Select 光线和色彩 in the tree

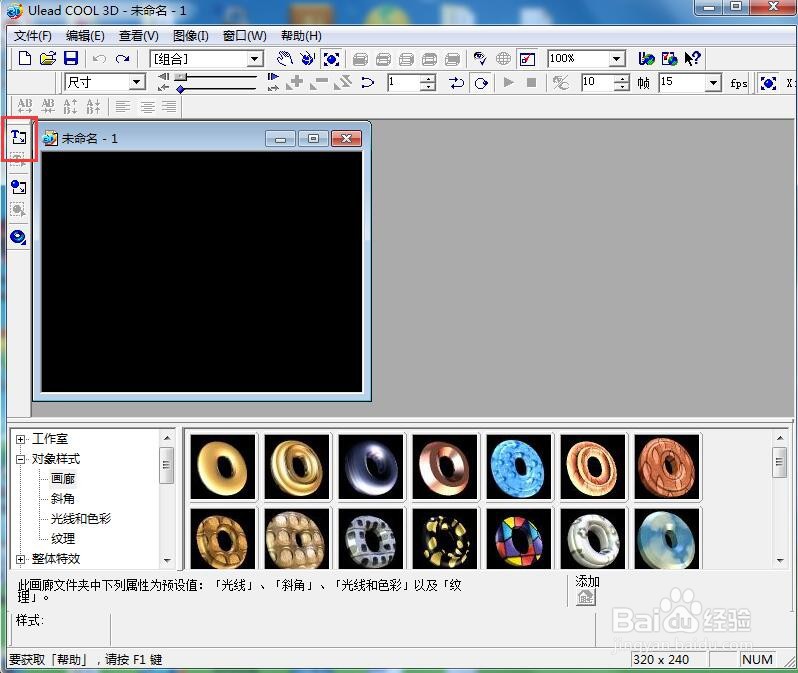point(80,519)
